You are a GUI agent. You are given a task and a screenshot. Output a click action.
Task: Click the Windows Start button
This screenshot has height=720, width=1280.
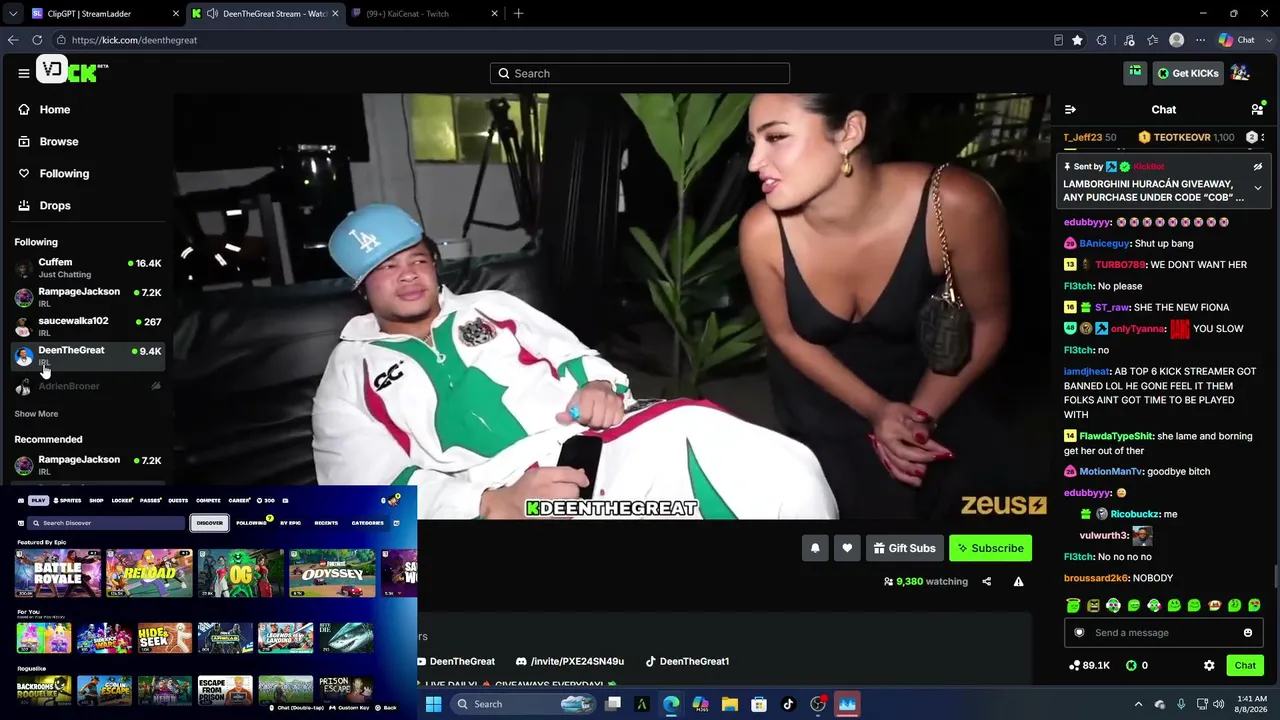click(x=433, y=704)
